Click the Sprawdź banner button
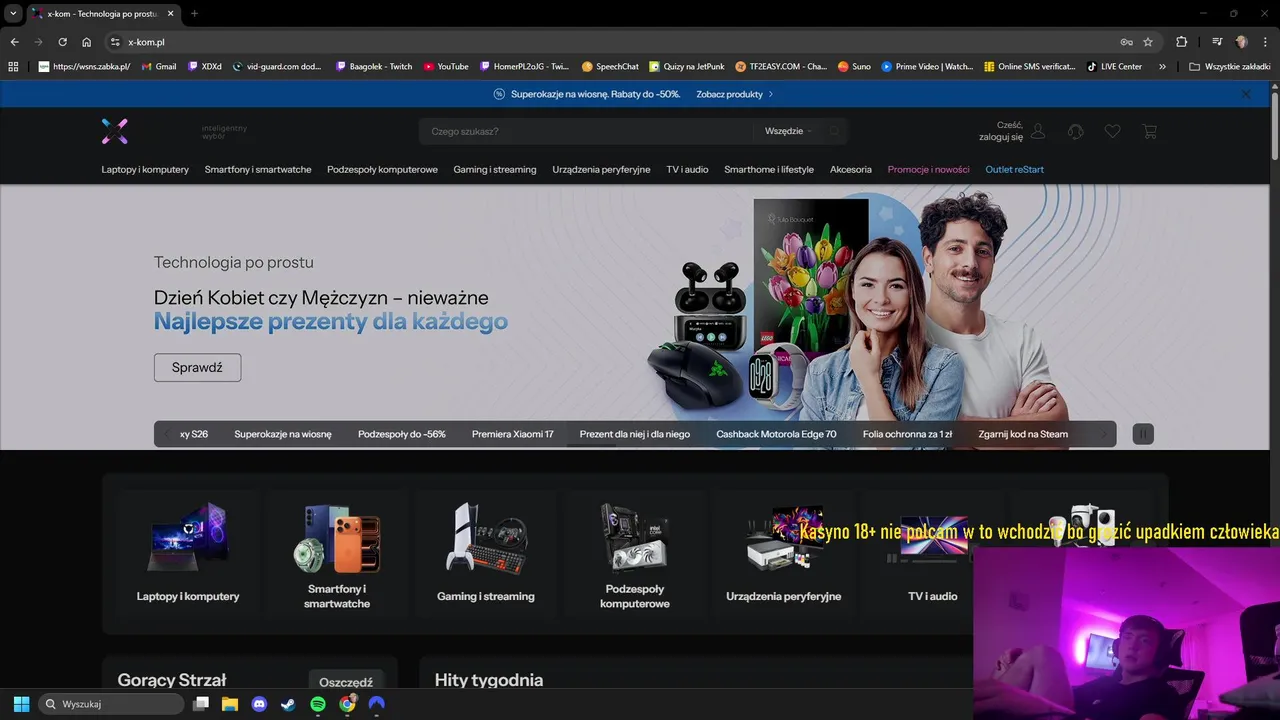The image size is (1280, 720). 197,367
